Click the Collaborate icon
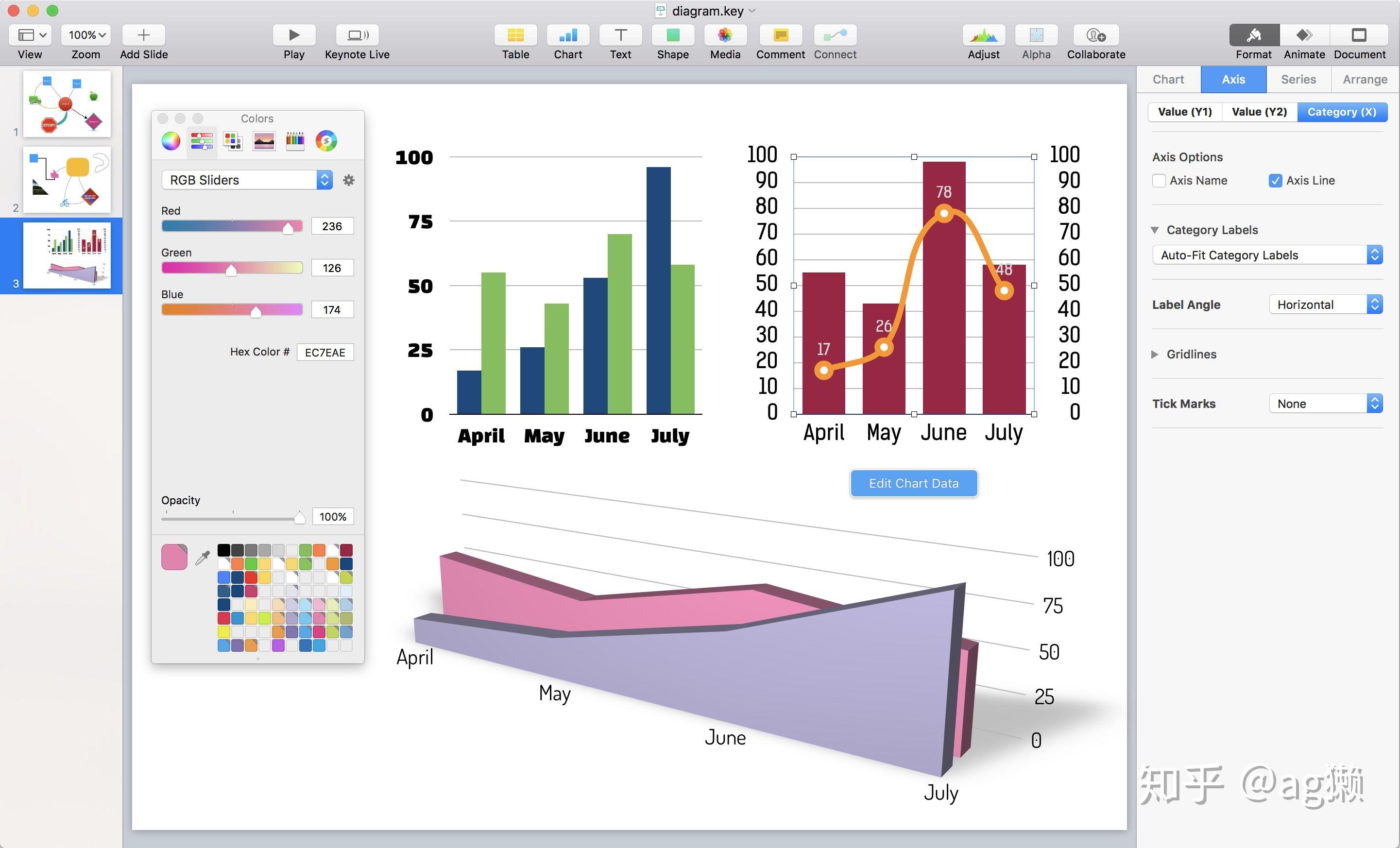This screenshot has width=1400, height=848. [x=1095, y=35]
